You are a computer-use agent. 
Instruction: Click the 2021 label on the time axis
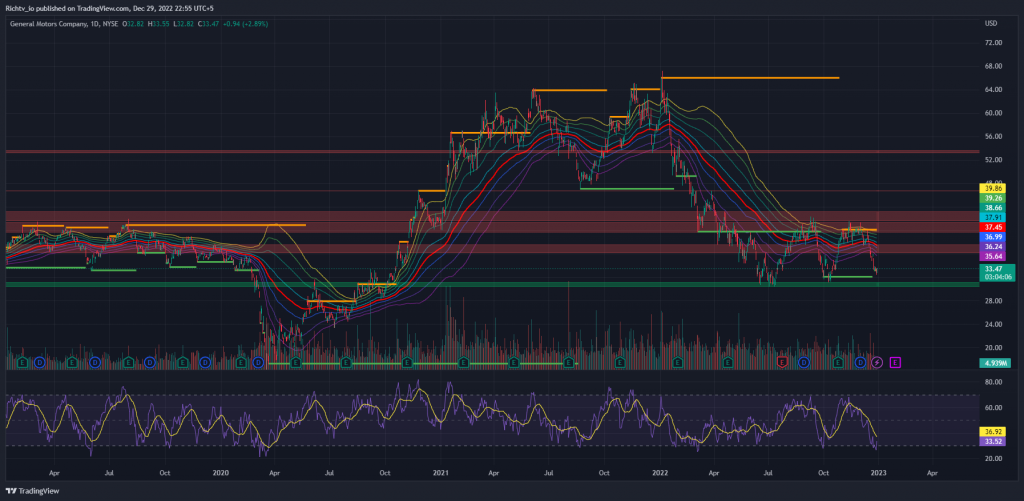tap(441, 471)
